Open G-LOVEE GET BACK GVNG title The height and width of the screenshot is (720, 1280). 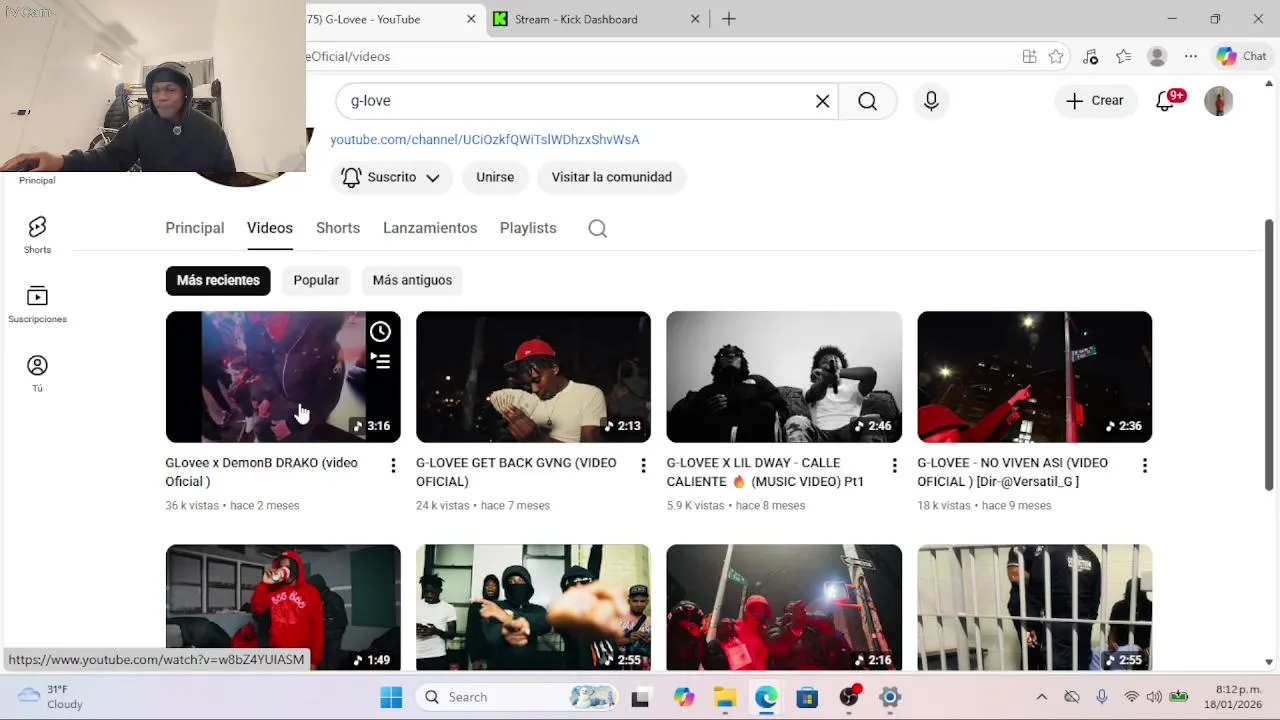[x=516, y=472]
